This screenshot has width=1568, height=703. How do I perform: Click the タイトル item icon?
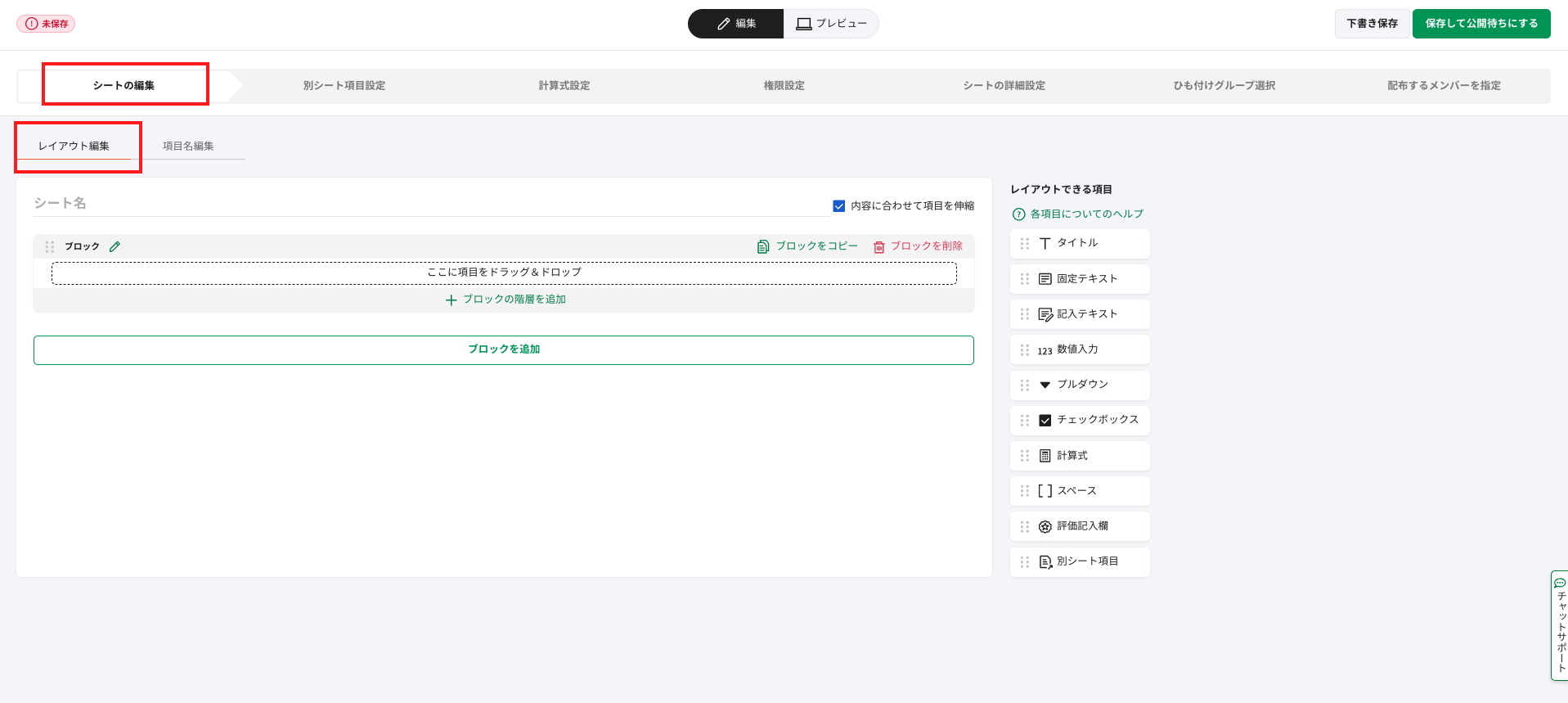1045,243
